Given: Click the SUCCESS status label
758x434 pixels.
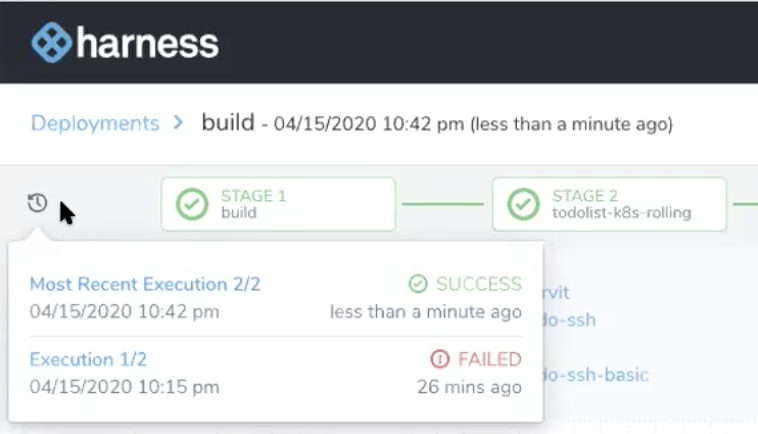Looking at the screenshot, I should click(479, 284).
